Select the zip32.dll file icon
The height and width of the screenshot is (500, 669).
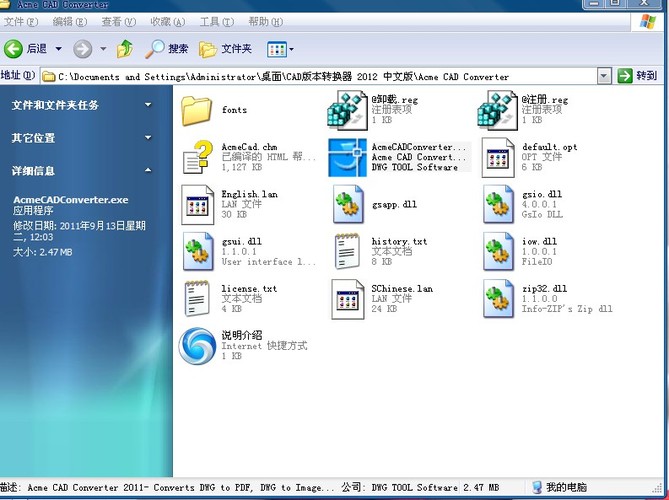point(498,299)
